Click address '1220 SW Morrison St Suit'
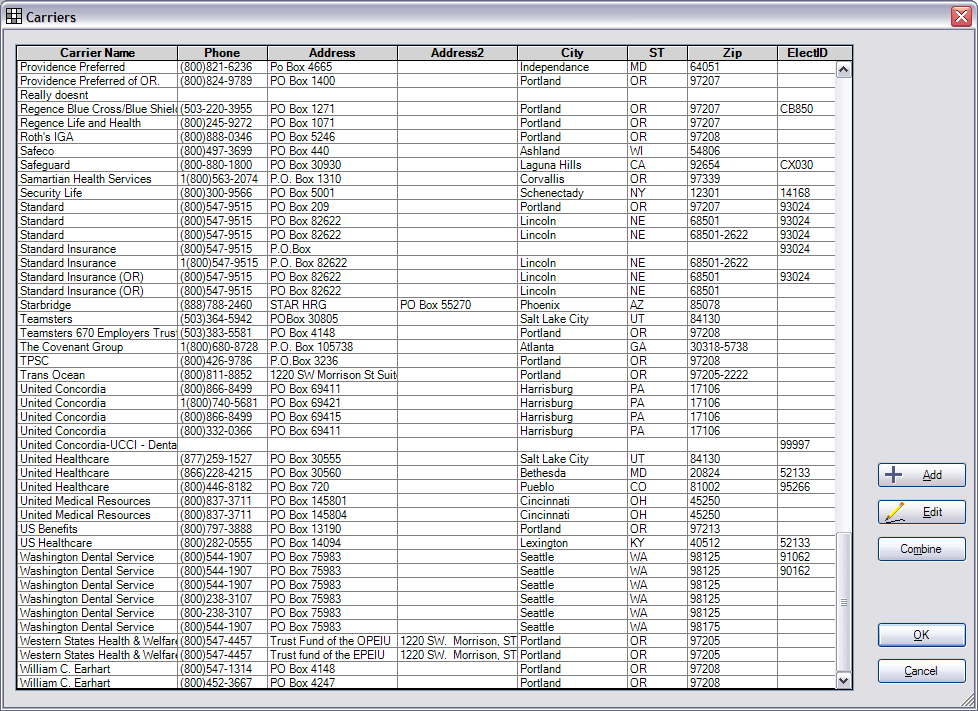 pyautogui.click(x=333, y=375)
